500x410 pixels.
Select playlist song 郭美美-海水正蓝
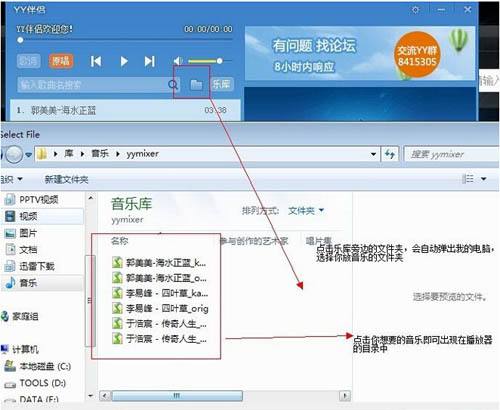point(125,110)
